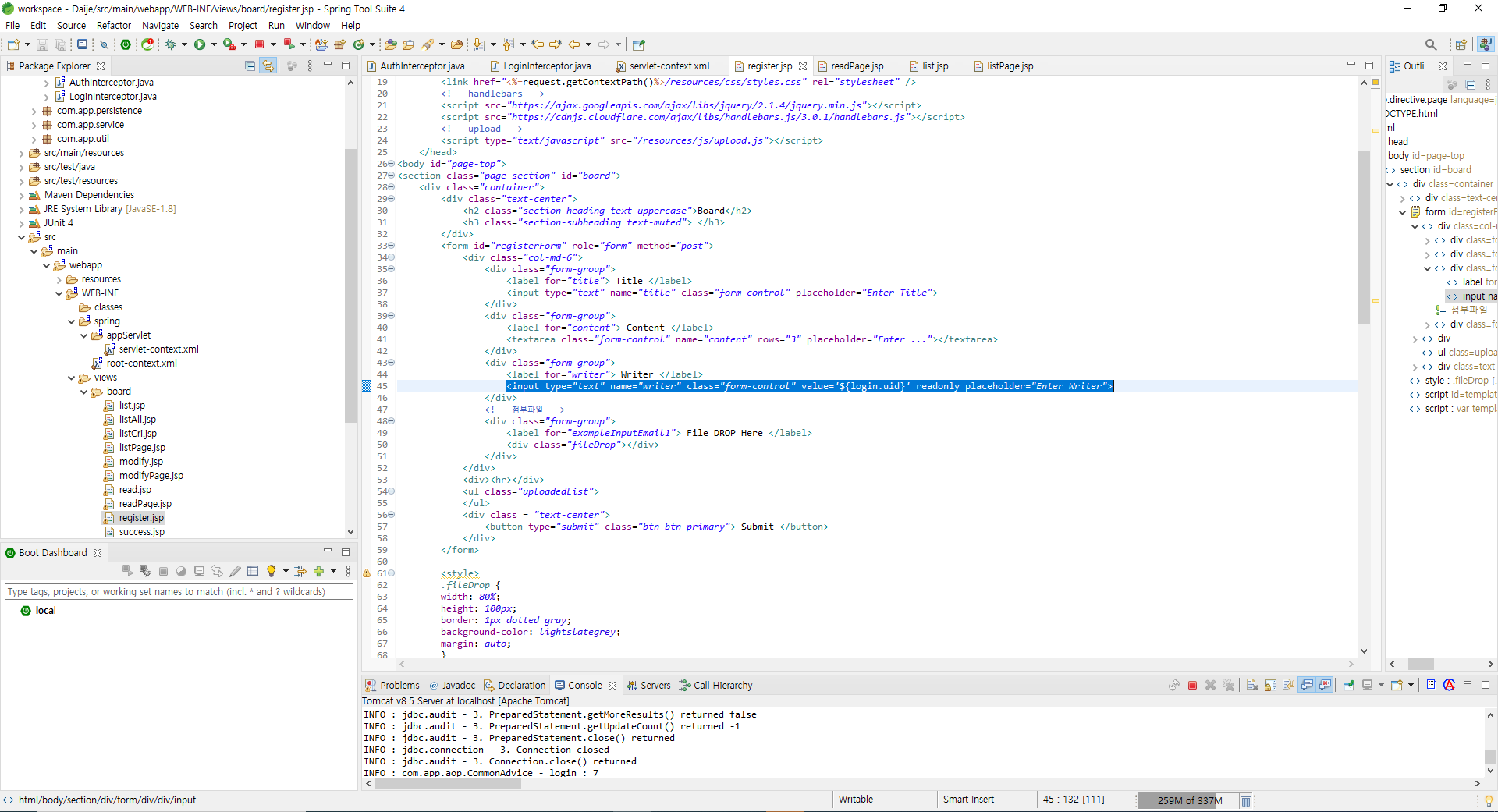Open the Servers view tab
Image resolution: width=1498 pixels, height=812 pixels.
point(648,686)
